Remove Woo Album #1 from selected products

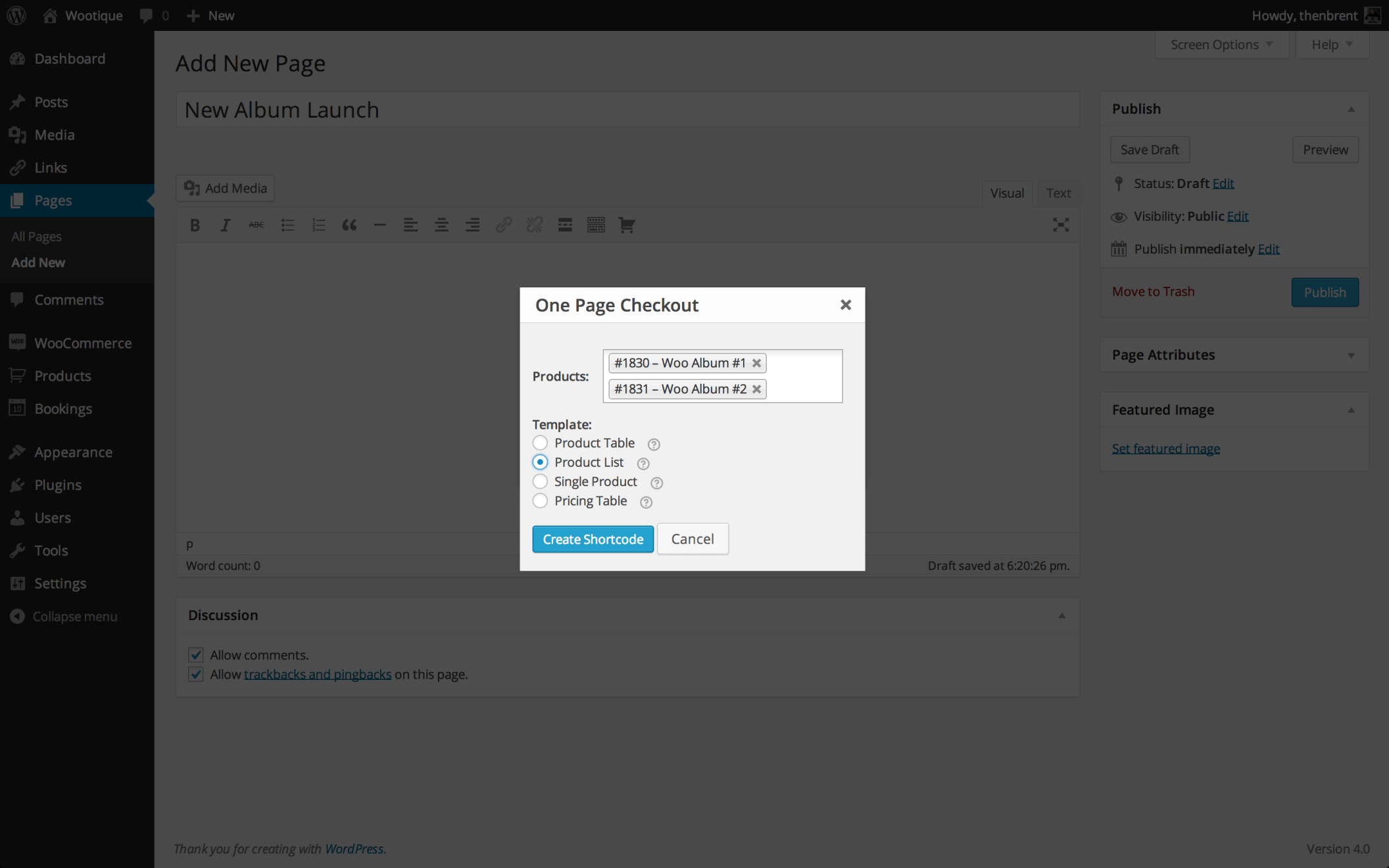click(x=757, y=362)
